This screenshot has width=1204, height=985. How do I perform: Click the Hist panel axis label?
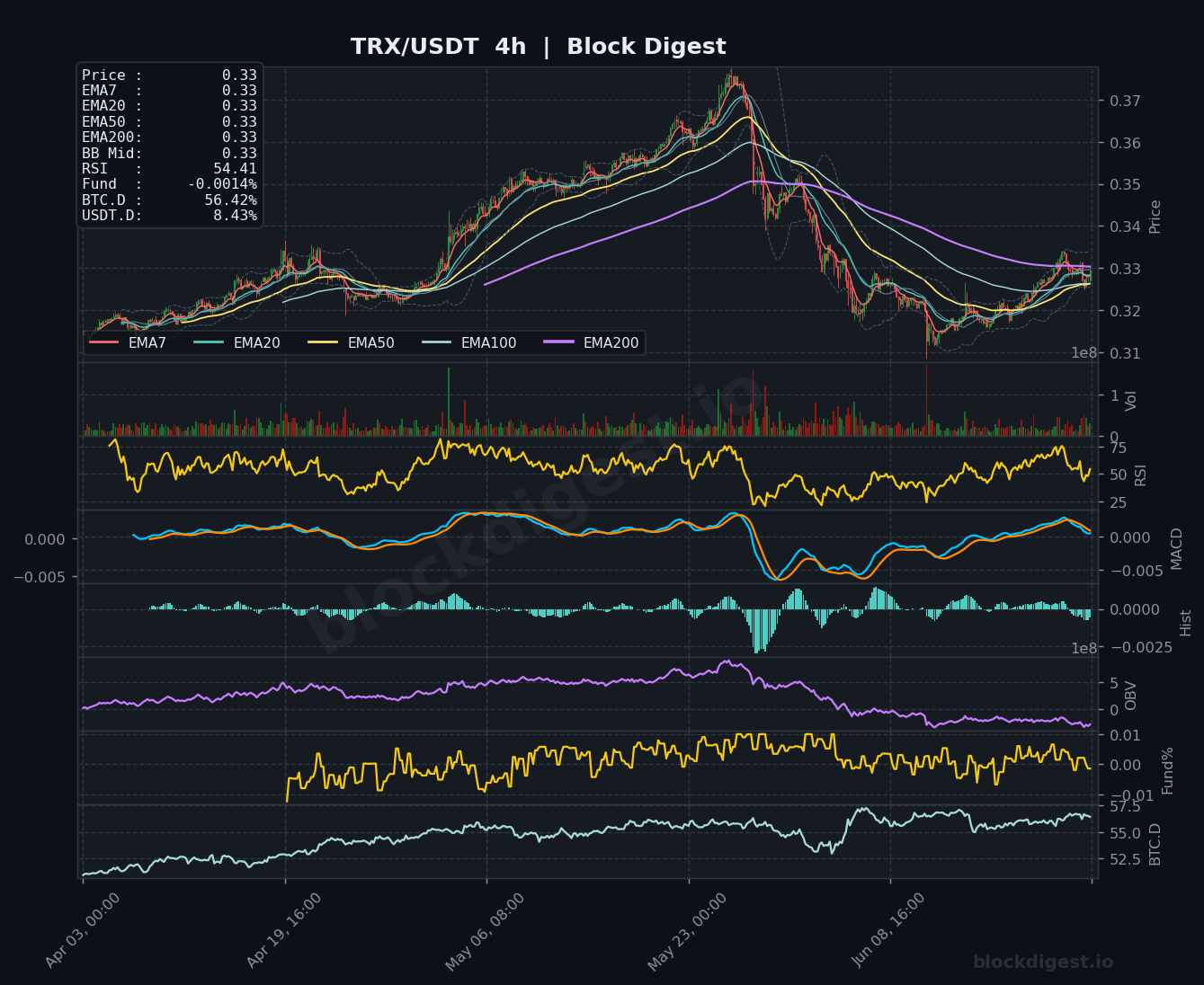click(1186, 622)
